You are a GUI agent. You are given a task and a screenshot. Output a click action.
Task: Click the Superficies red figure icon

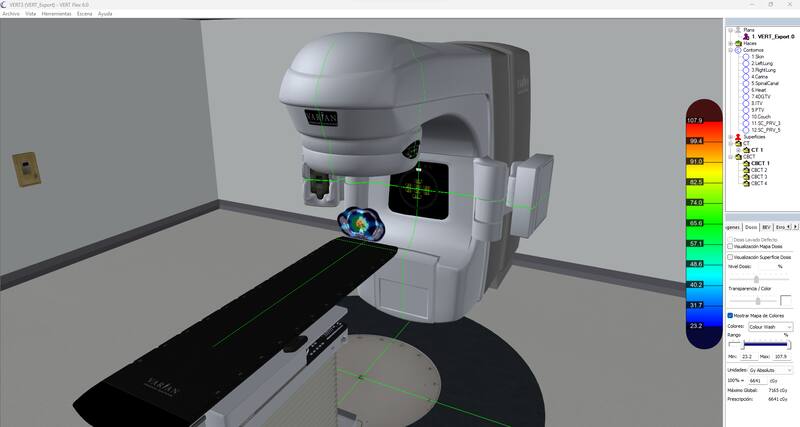point(739,136)
